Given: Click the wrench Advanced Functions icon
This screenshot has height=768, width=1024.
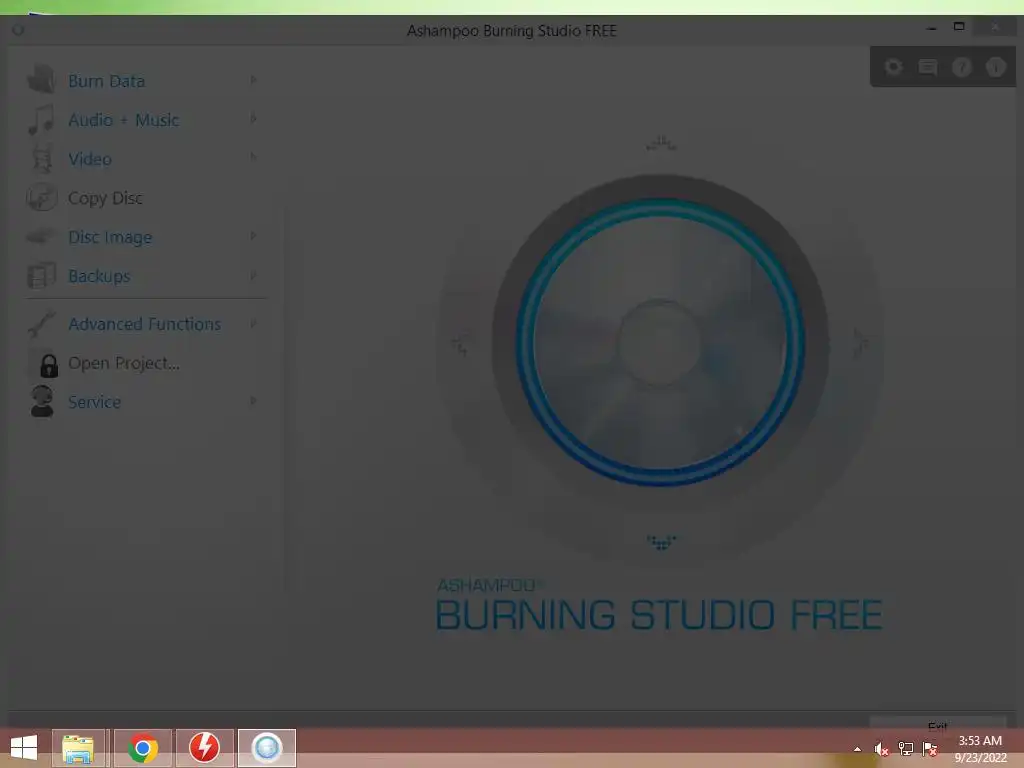Looking at the screenshot, I should click(x=41, y=324).
